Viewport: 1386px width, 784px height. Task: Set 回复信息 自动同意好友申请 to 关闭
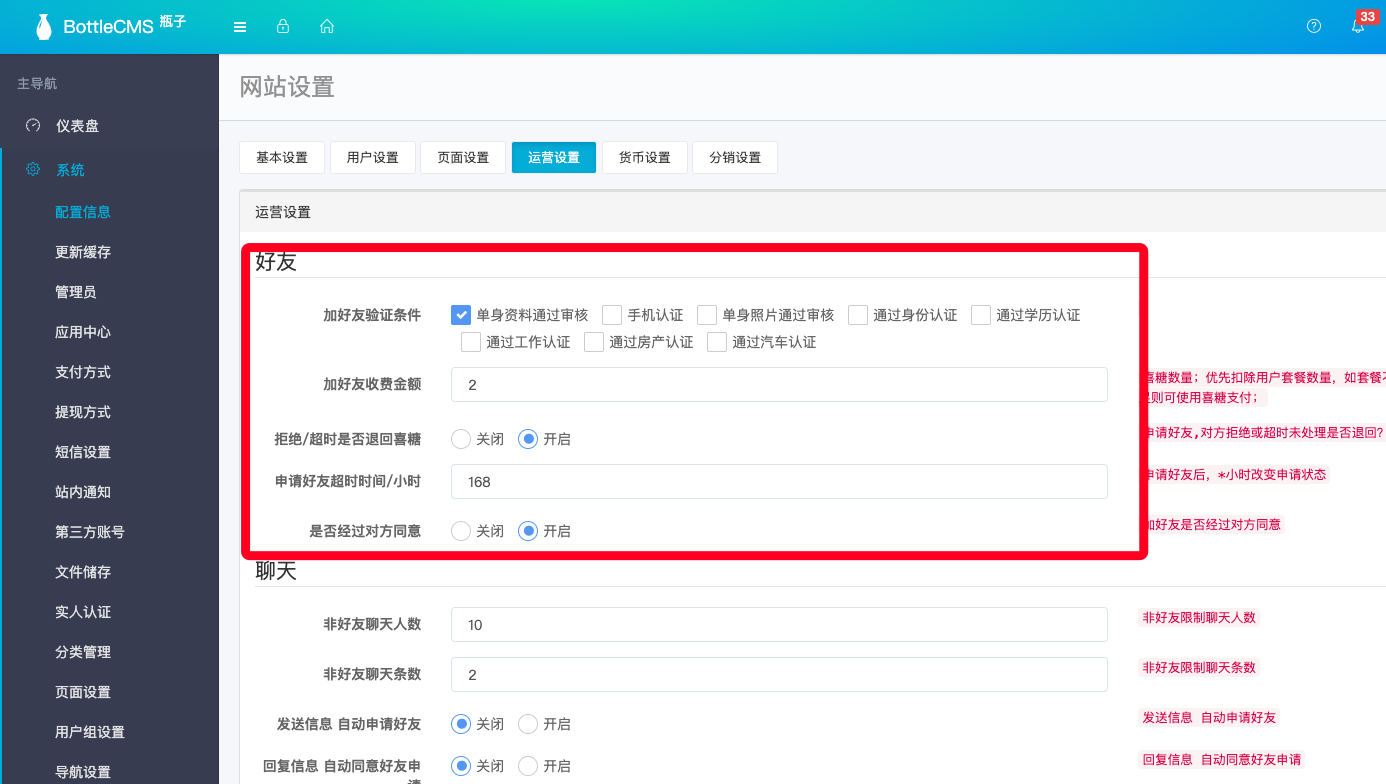pyautogui.click(x=461, y=766)
